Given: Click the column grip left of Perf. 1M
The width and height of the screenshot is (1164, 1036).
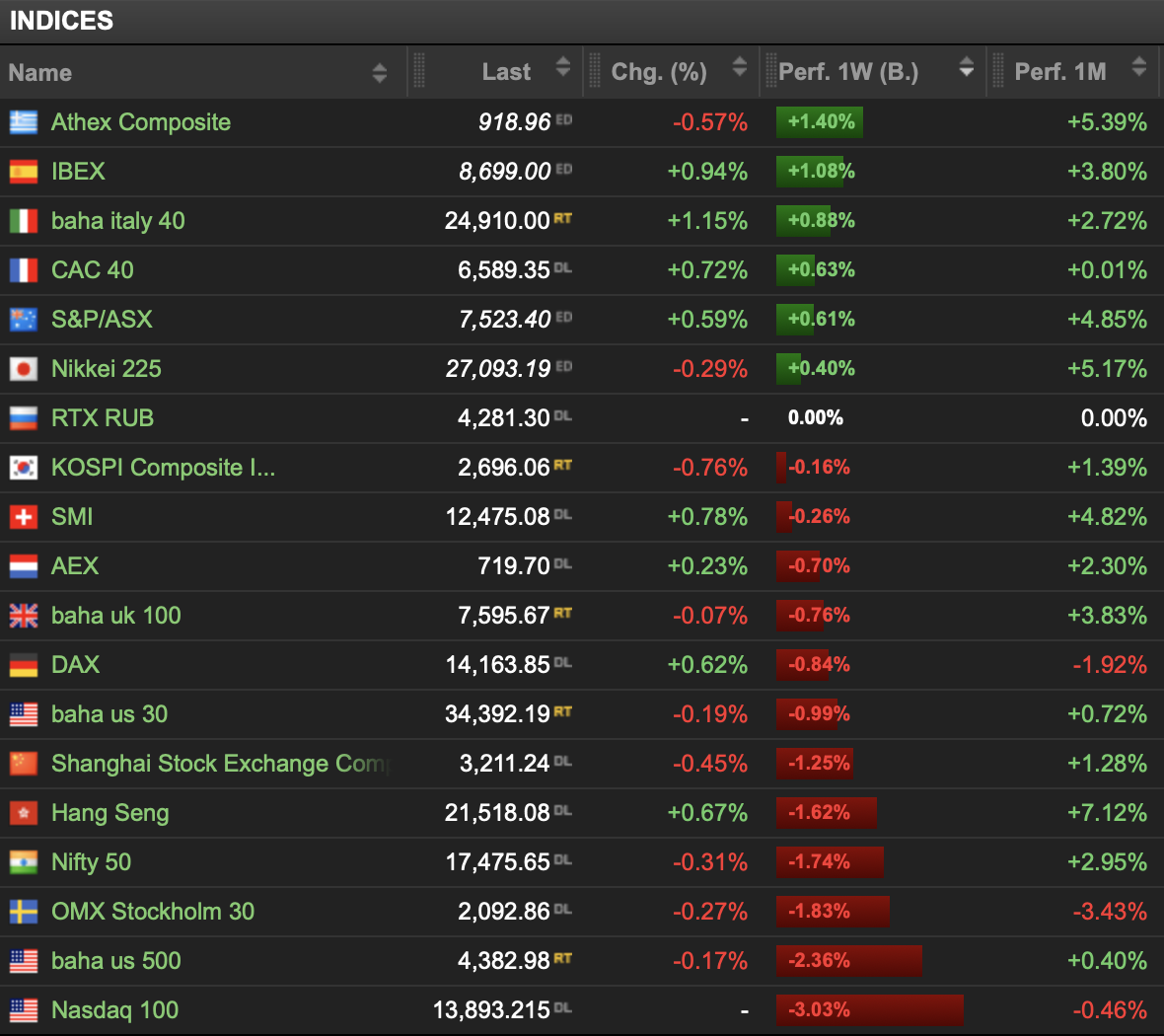Looking at the screenshot, I should pyautogui.click(x=997, y=71).
